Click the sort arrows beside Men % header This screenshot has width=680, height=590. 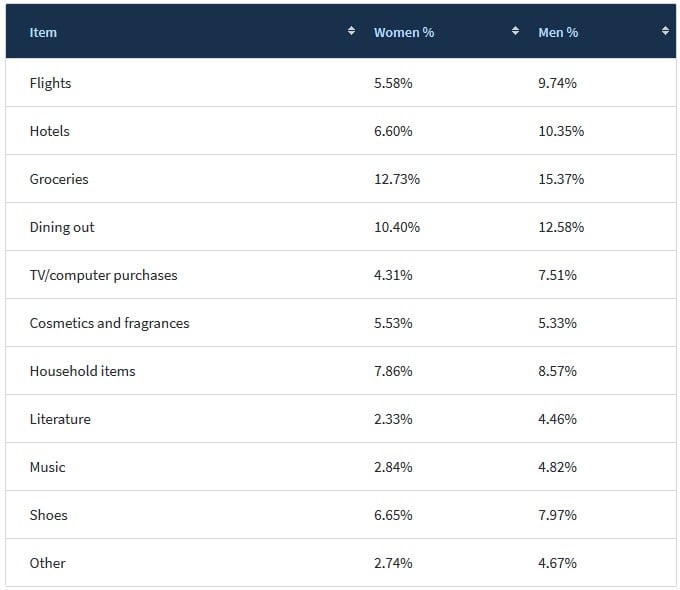click(x=665, y=31)
